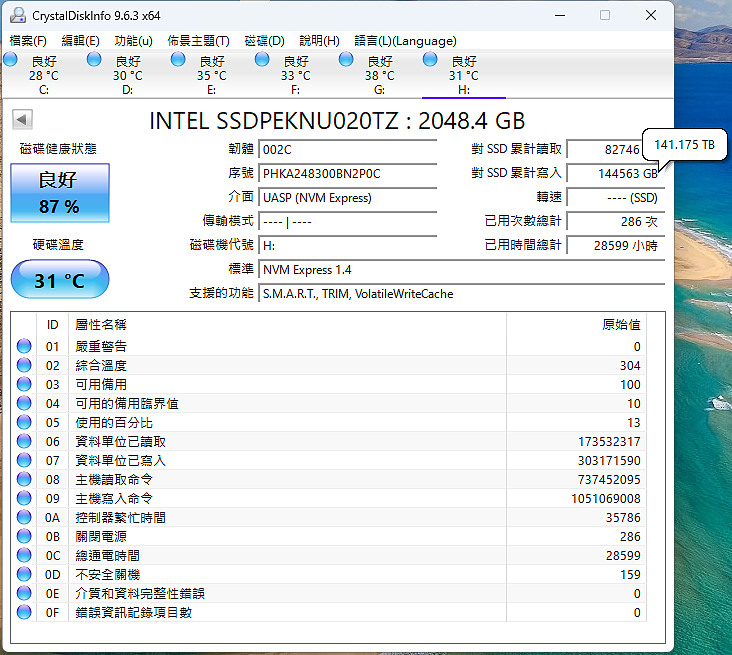Open the 功能(u) menu
Image resolution: width=732 pixels, height=655 pixels.
tap(134, 41)
